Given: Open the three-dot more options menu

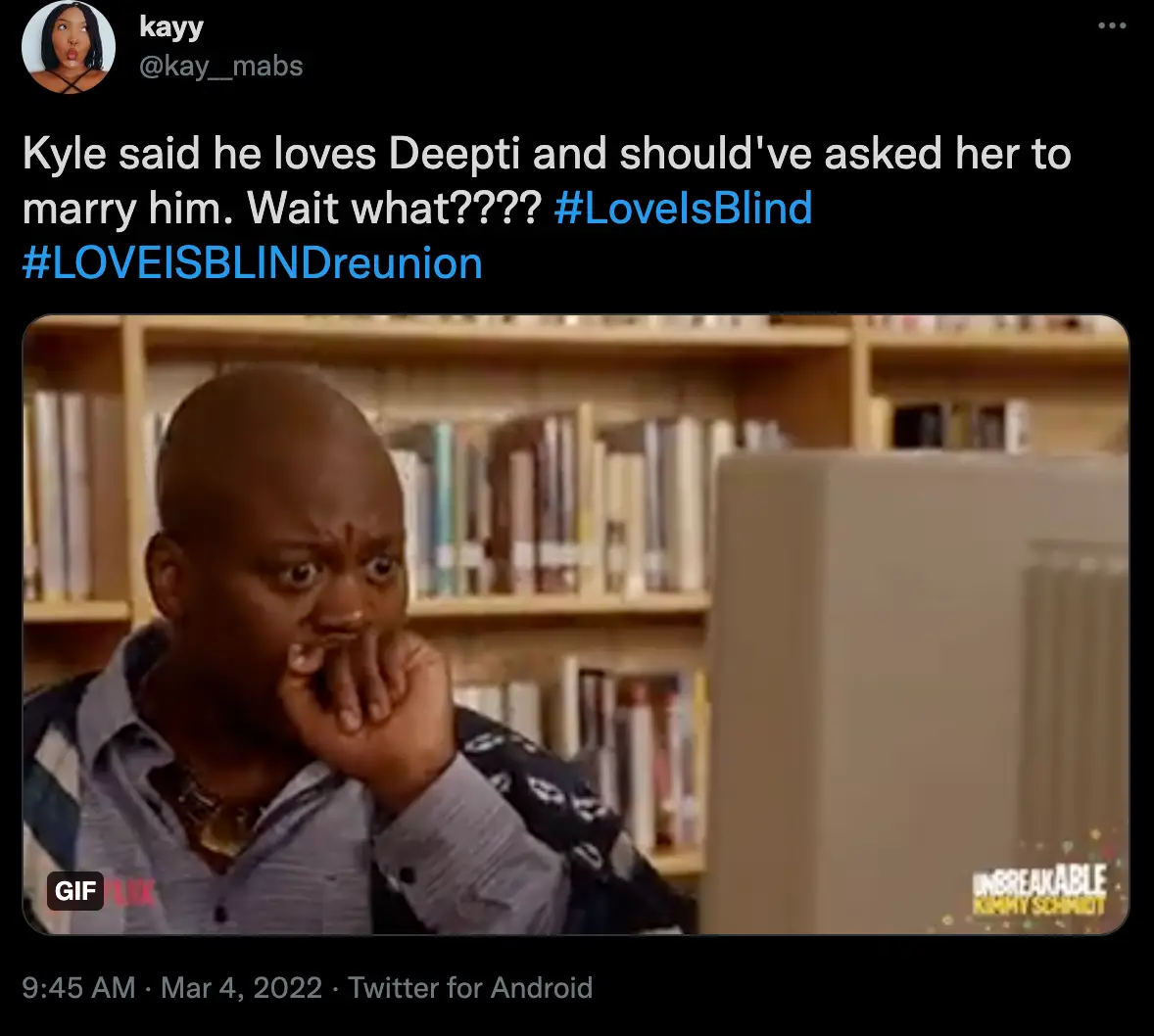Looking at the screenshot, I should click(1111, 26).
